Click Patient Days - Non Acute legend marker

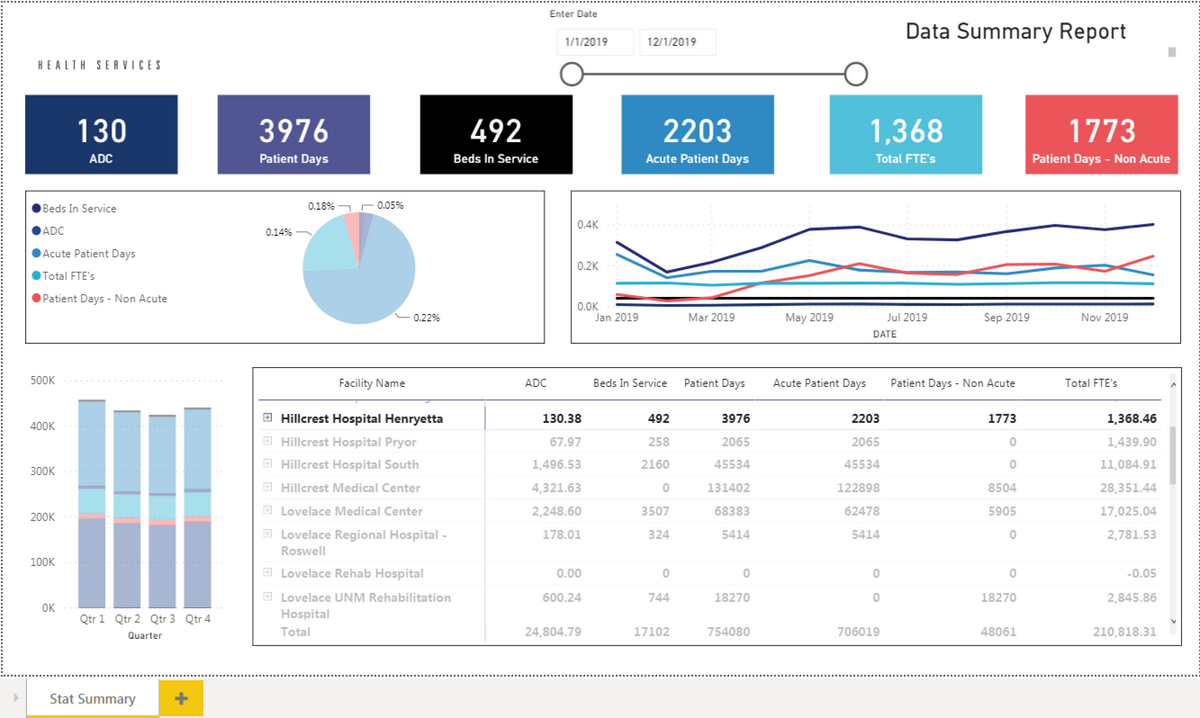(x=37, y=299)
